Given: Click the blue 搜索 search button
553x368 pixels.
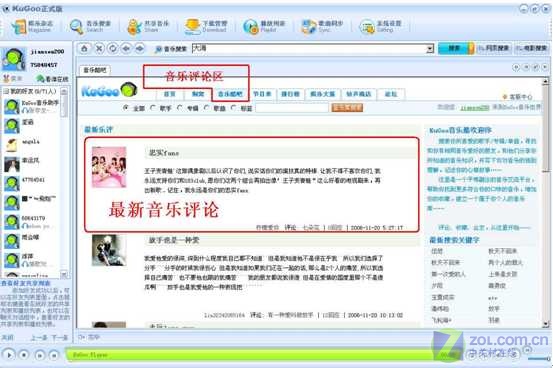Looking at the screenshot, I should click(x=453, y=48).
